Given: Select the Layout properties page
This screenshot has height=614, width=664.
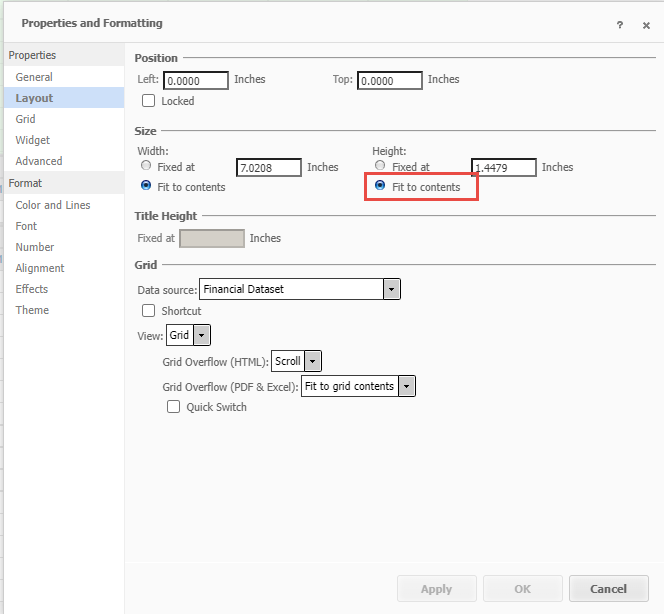Looking at the screenshot, I should pos(64,98).
